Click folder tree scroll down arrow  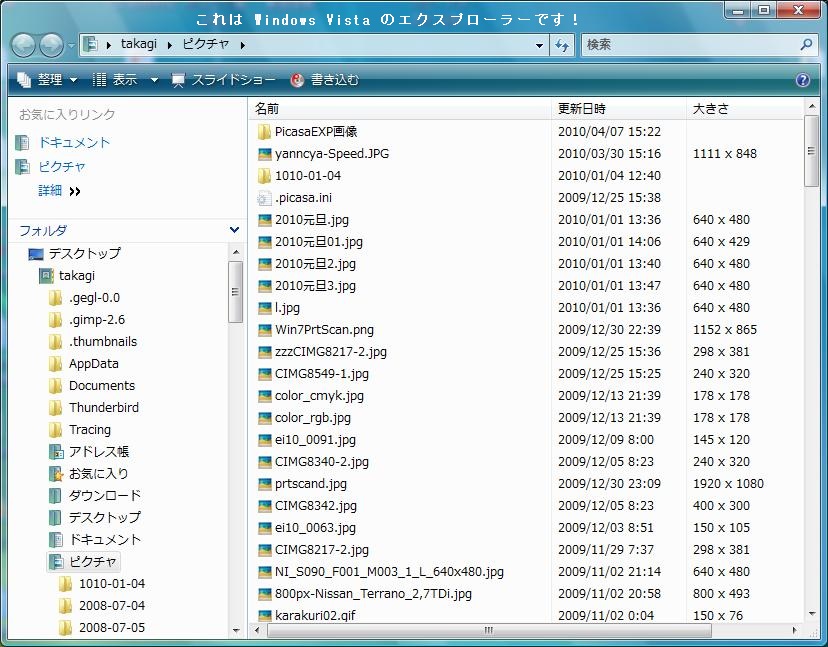click(236, 631)
